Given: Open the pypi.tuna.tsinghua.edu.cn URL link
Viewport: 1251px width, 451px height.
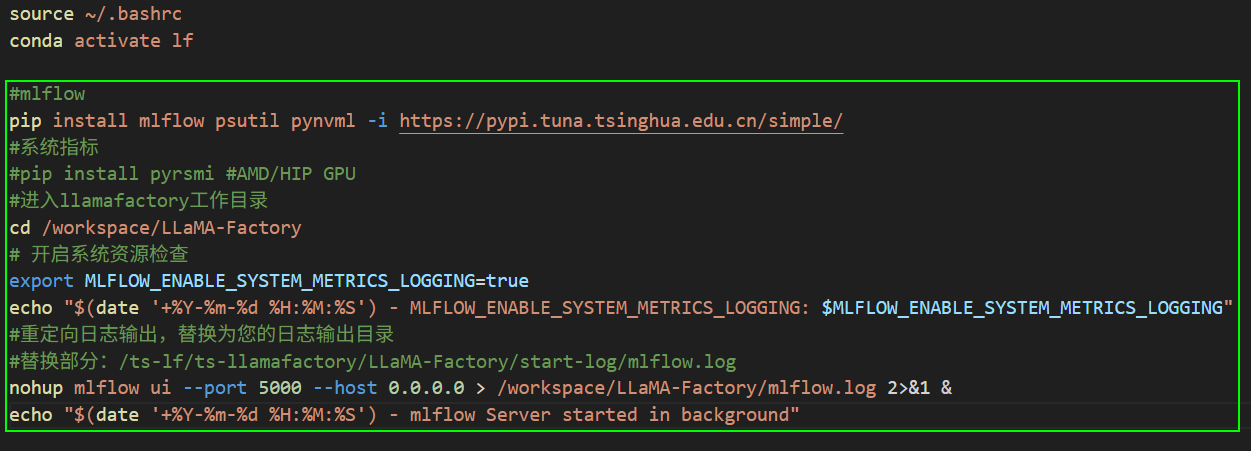Looking at the screenshot, I should click(x=621, y=121).
